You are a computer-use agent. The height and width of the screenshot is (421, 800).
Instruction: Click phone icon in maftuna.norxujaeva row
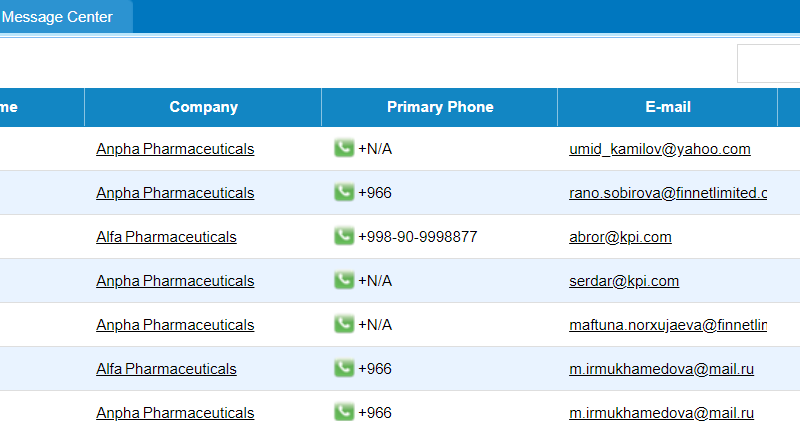coord(344,324)
